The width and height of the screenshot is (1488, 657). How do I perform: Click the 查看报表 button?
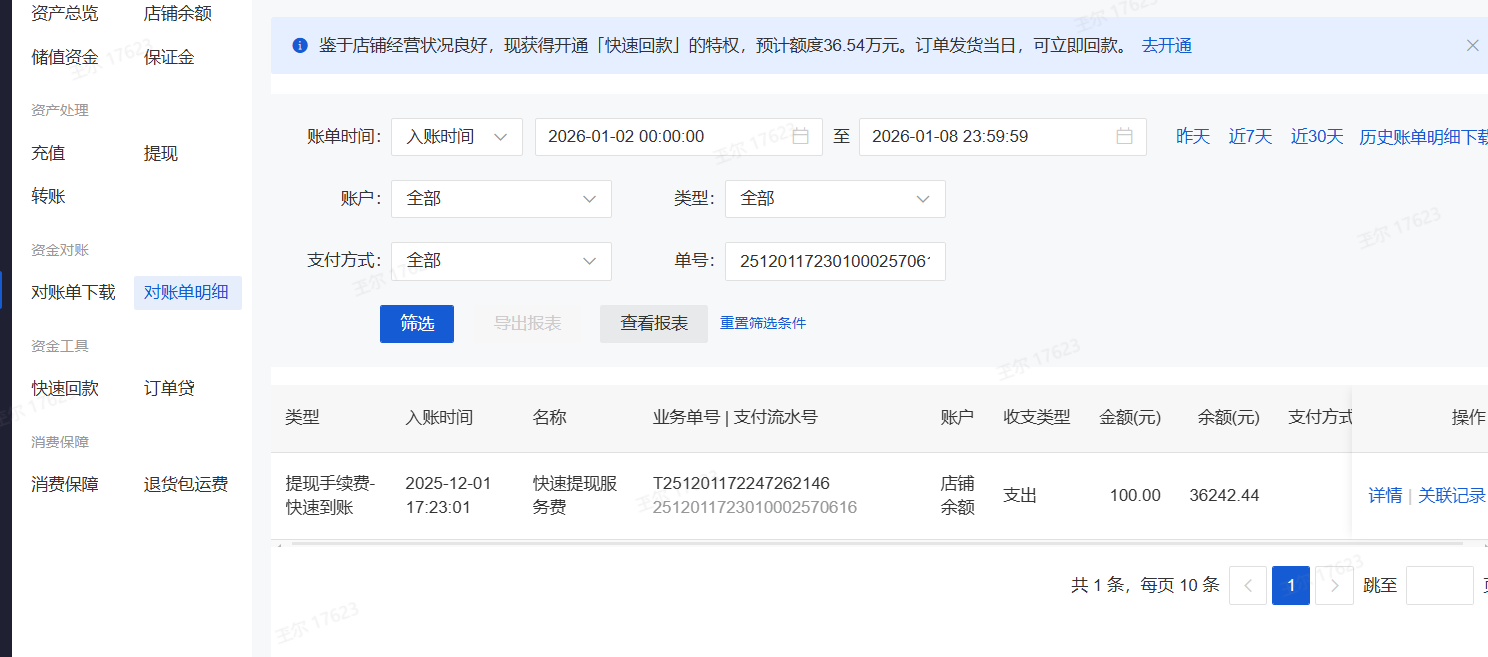(654, 324)
